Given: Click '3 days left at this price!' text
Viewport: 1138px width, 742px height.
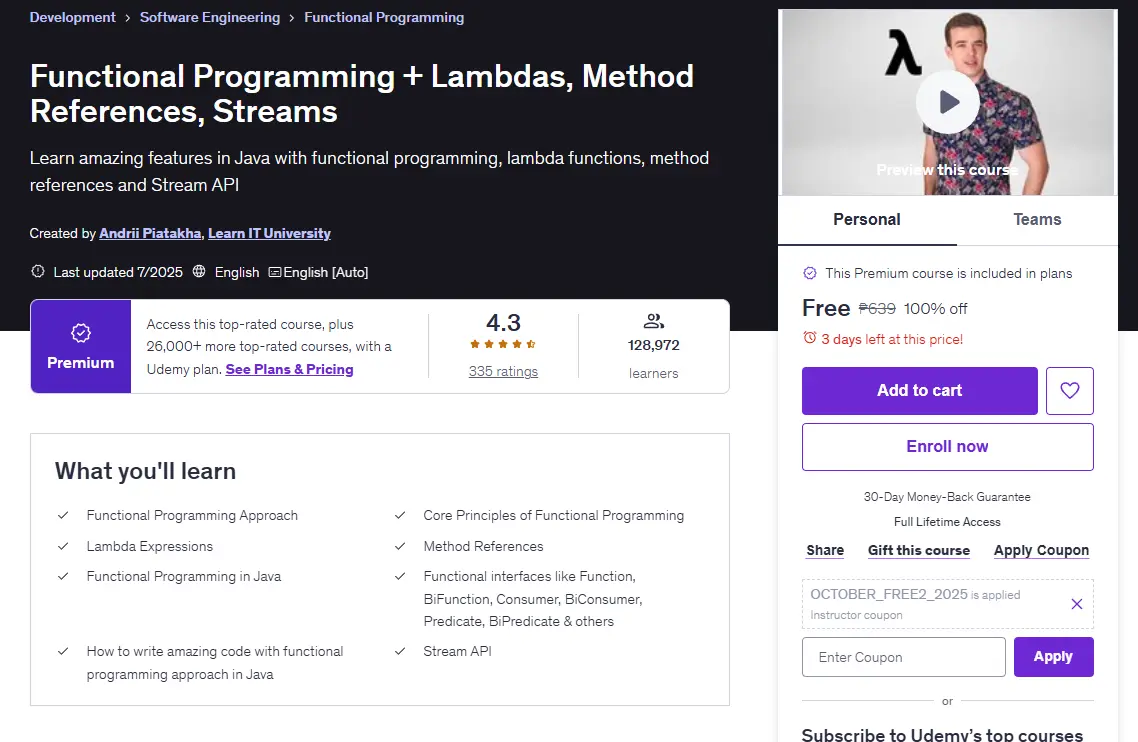Looking at the screenshot, I should 892,339.
